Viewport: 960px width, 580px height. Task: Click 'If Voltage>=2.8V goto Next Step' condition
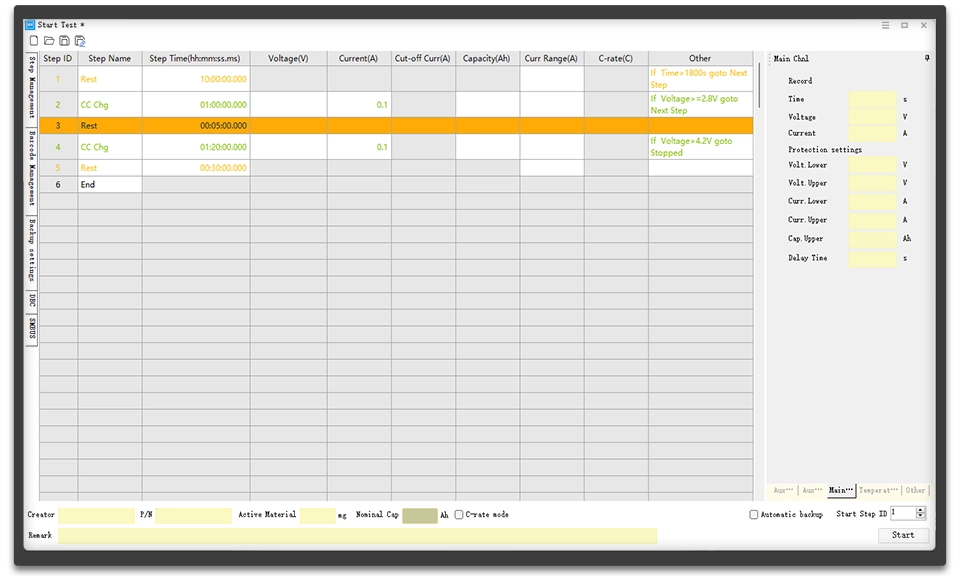click(x=700, y=105)
